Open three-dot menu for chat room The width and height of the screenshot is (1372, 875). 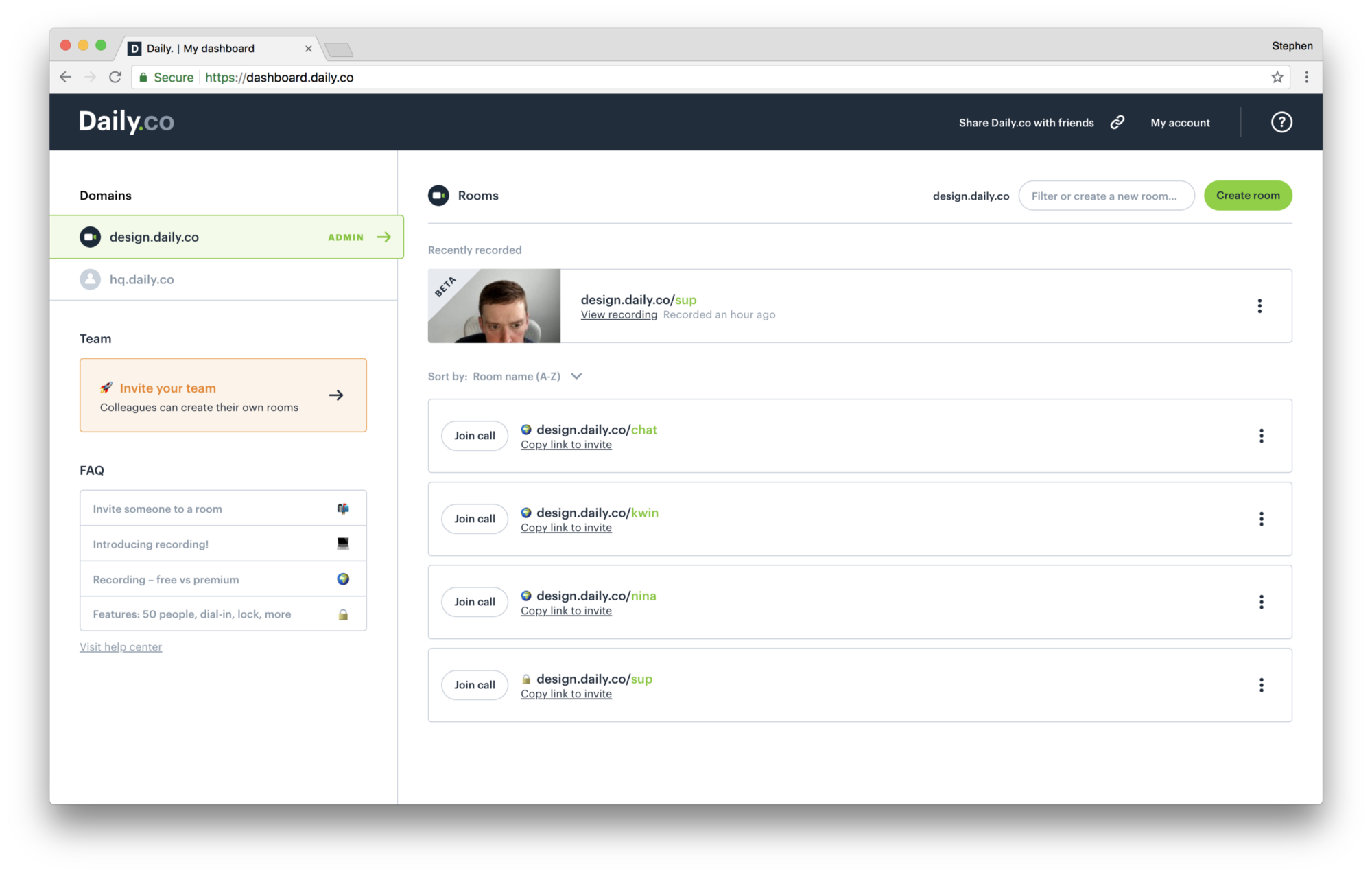coord(1261,436)
